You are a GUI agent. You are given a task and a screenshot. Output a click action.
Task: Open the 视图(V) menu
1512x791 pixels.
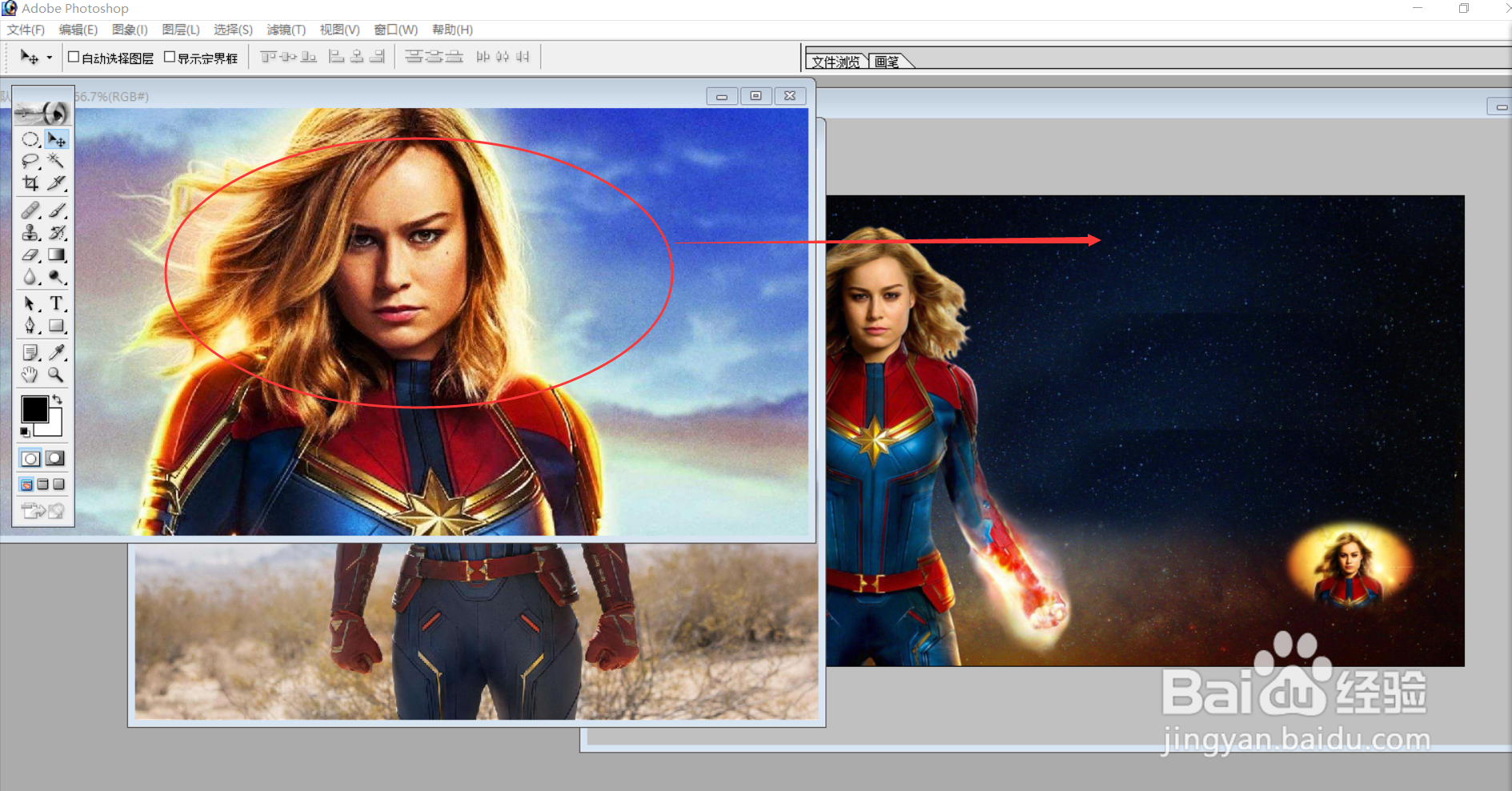(339, 30)
